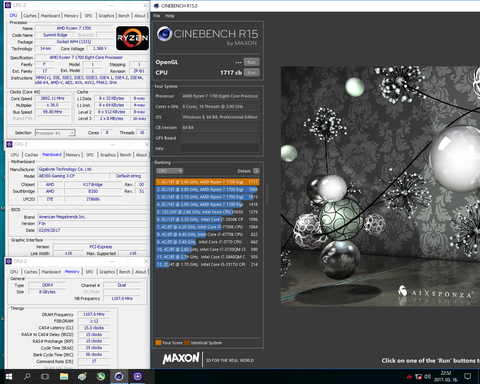Open the taskbar search magnifier
480x384 pixels.
[x=27, y=377]
